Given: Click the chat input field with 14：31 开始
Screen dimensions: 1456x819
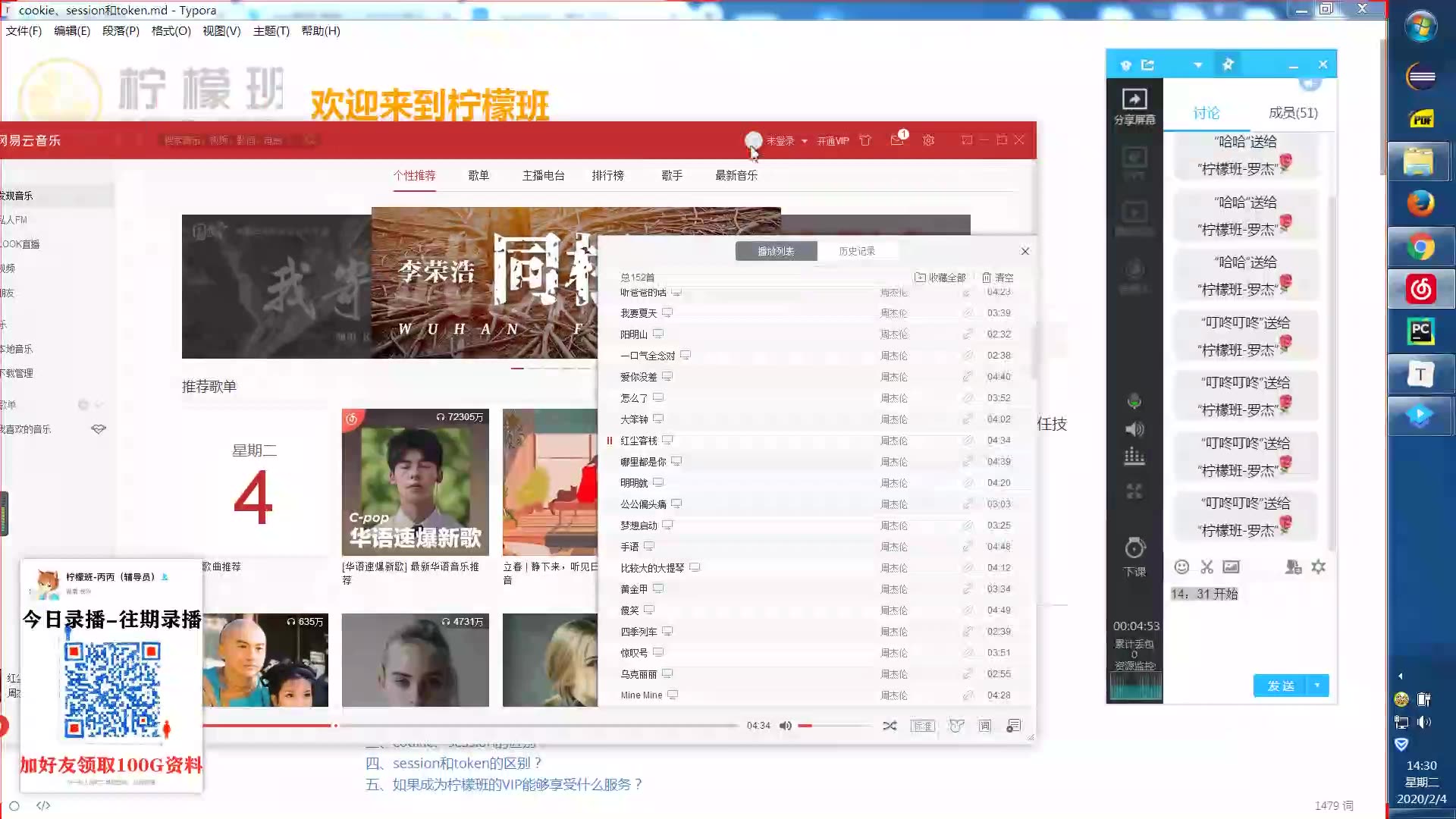Looking at the screenshot, I should (1248, 626).
